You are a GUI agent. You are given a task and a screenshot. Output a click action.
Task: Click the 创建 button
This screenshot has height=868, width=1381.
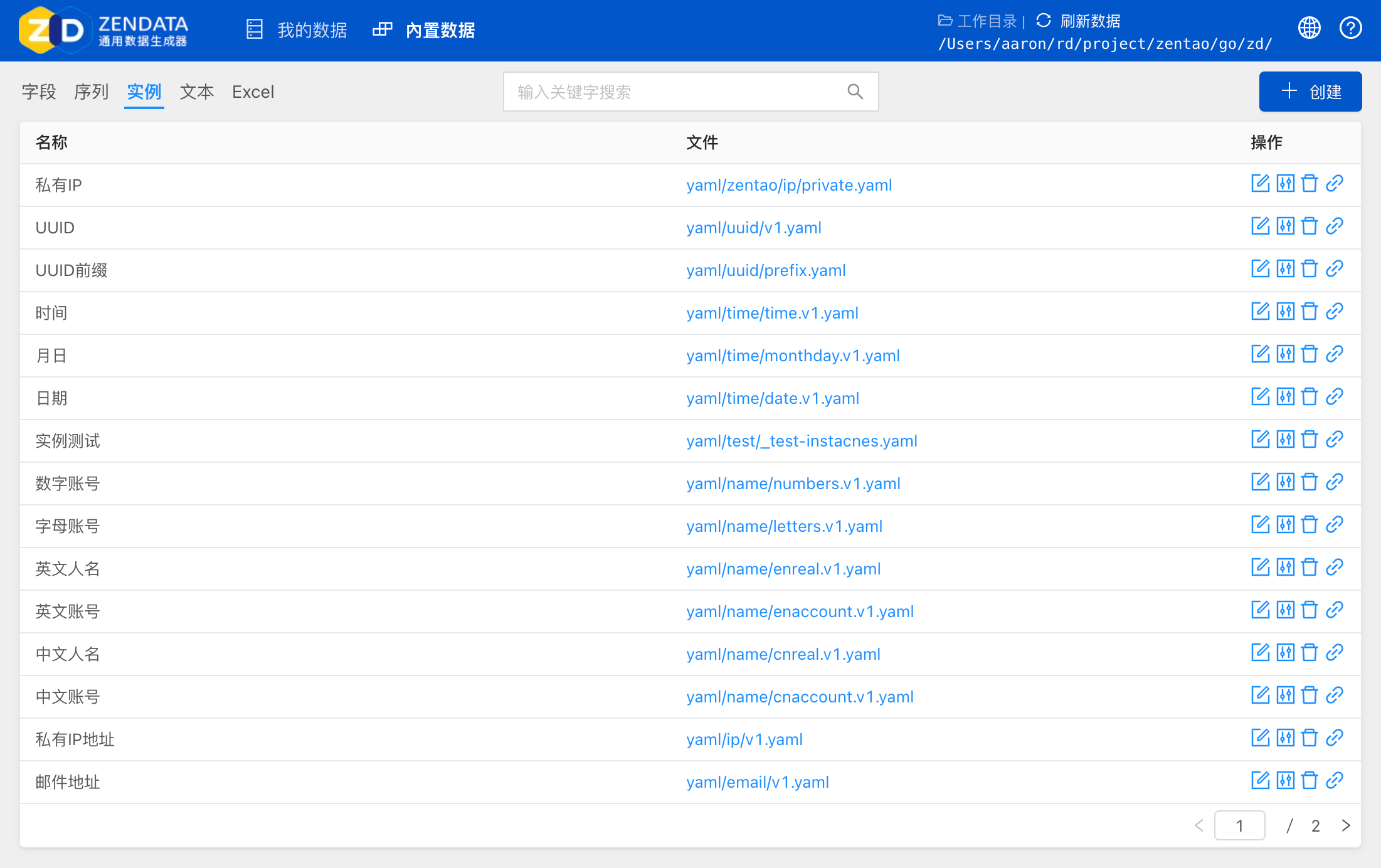[1310, 92]
